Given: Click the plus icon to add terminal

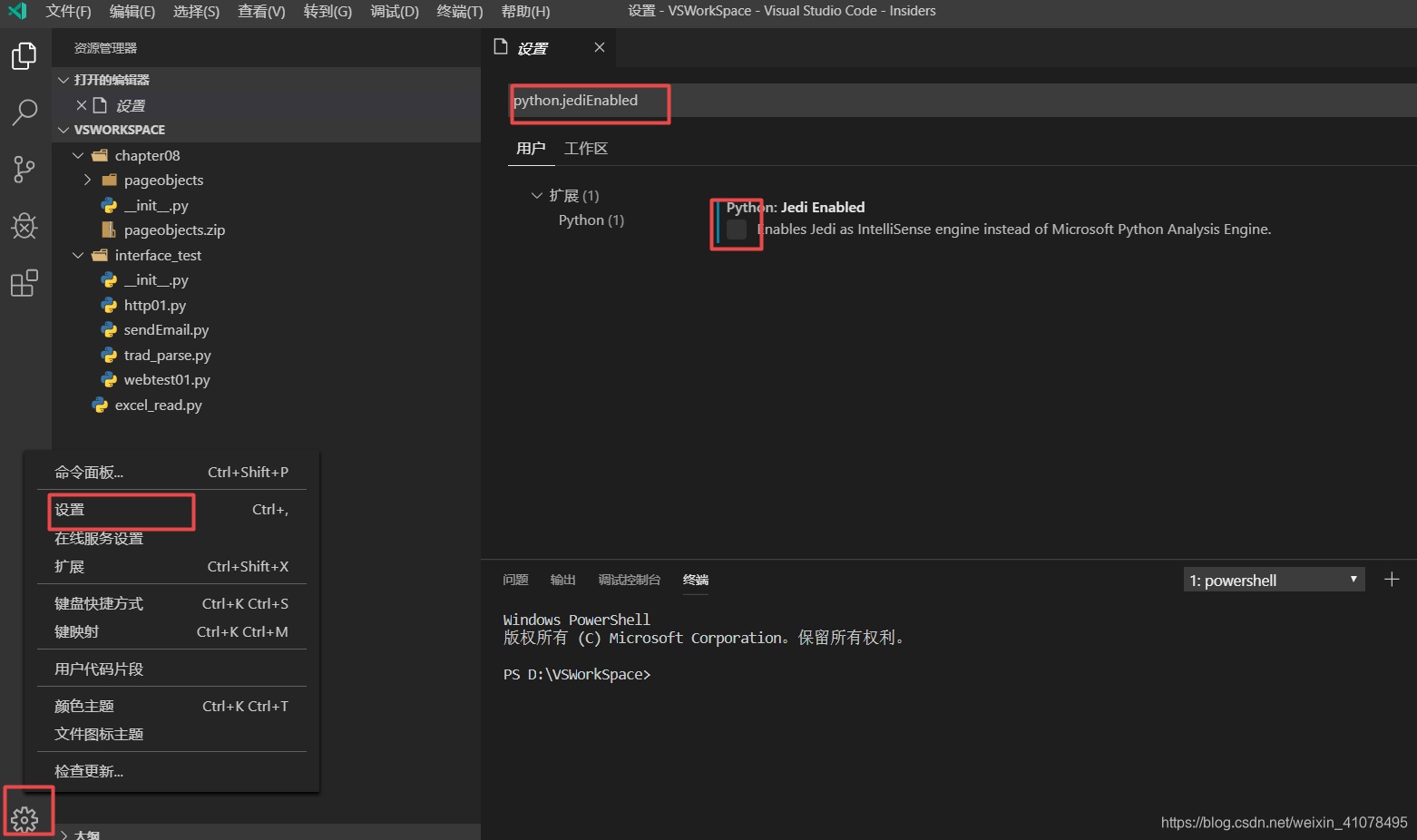Looking at the screenshot, I should (1392, 579).
